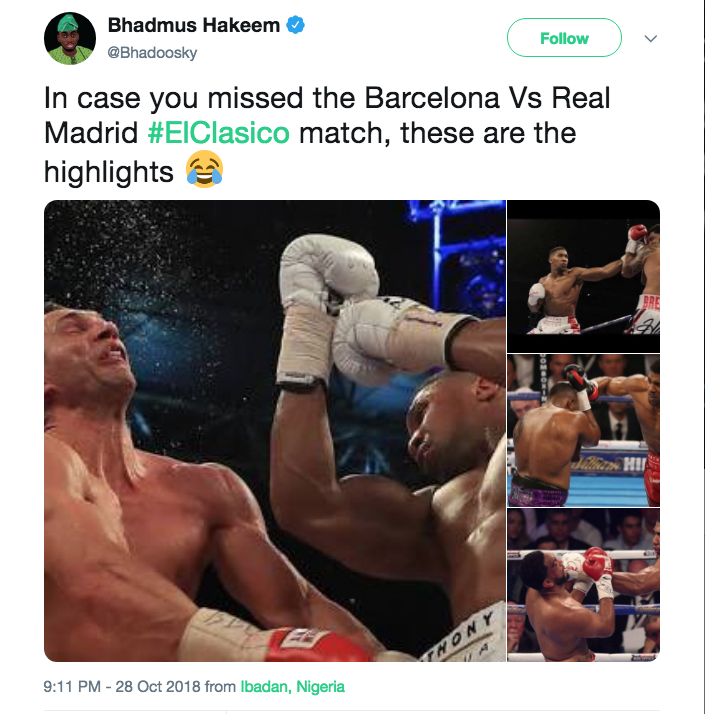Click the word highlights in the tweet

pos(108,172)
